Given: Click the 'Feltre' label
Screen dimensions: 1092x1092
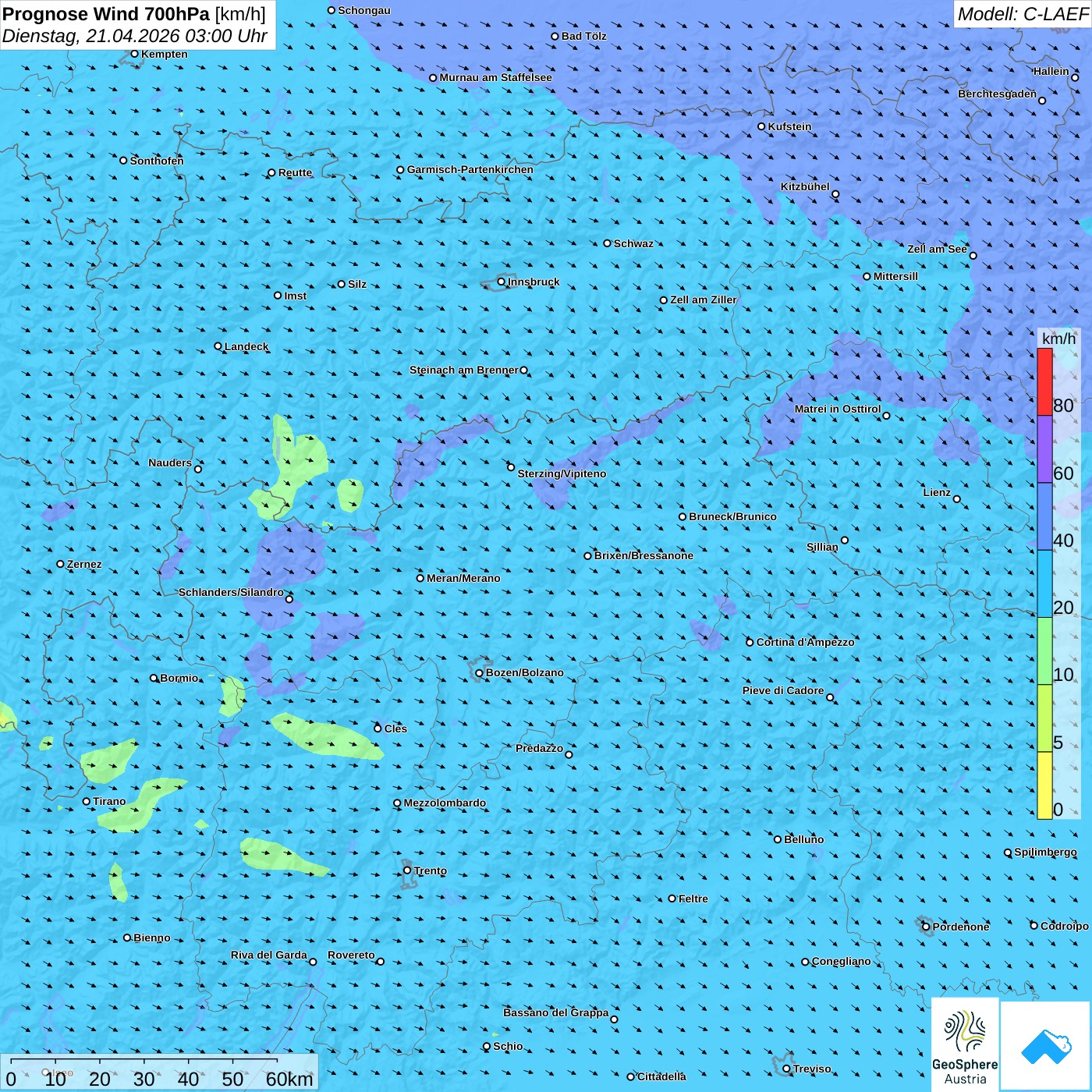Looking at the screenshot, I should pyautogui.click(x=693, y=899).
